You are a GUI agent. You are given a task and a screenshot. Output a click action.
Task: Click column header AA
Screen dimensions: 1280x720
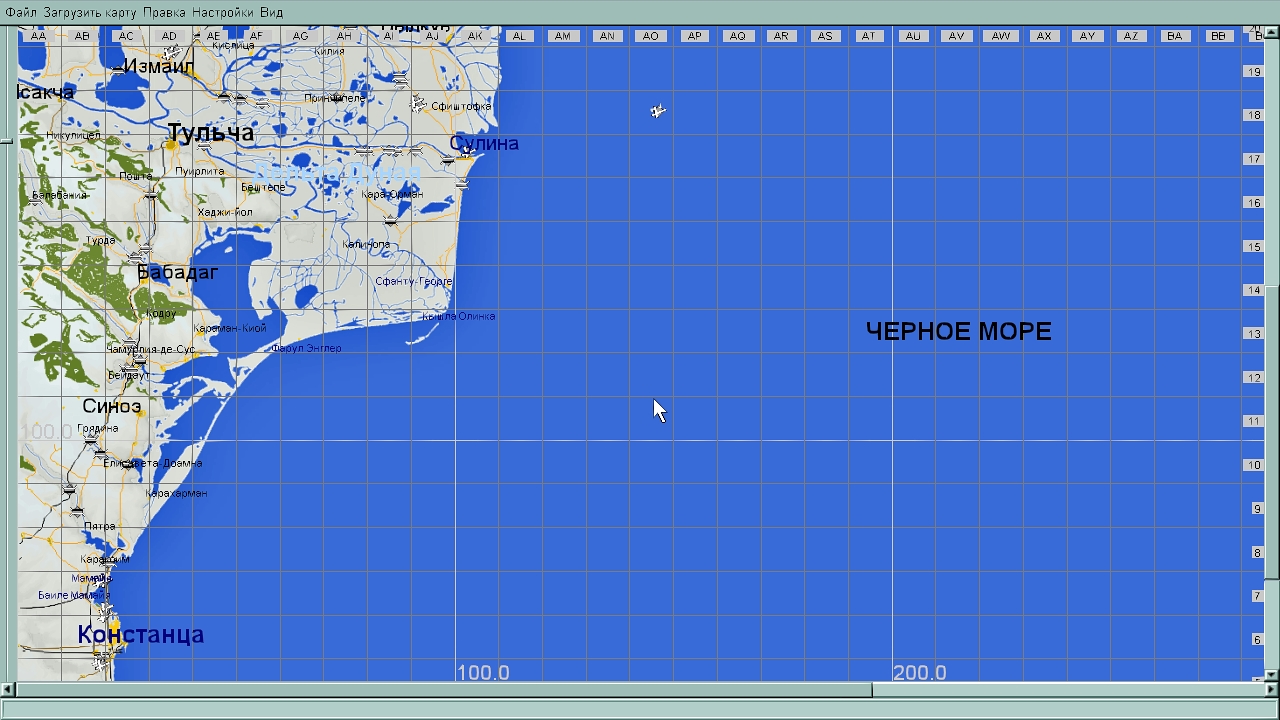point(38,36)
